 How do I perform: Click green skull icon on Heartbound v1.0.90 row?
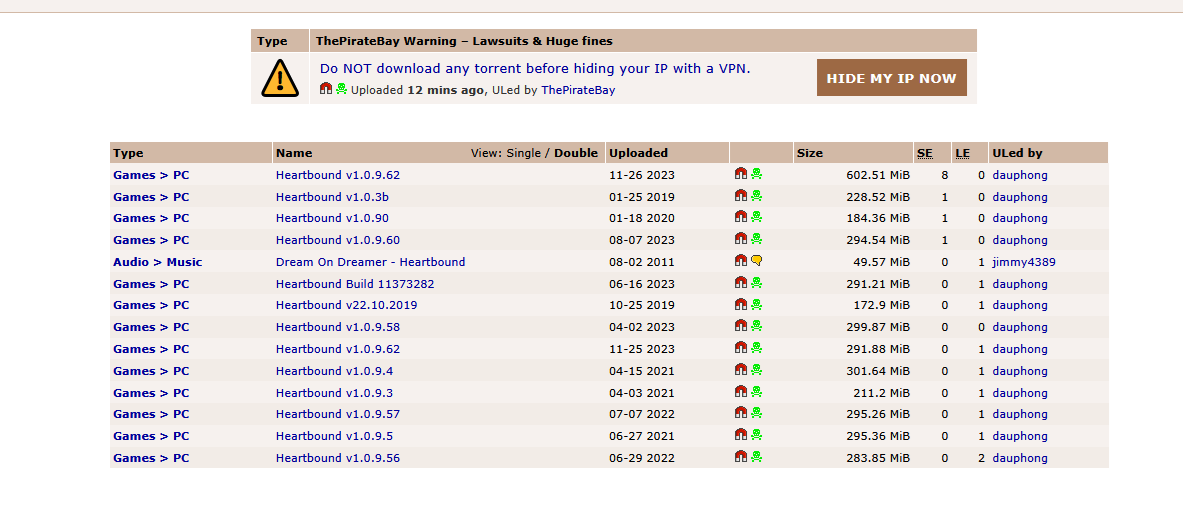756,217
